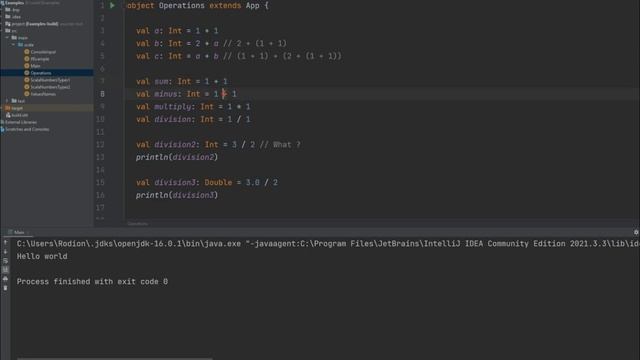Image resolution: width=640 pixels, height=360 pixels.
Task: Click the 'val c: Int = a + b' line
Action: pos(239,56)
